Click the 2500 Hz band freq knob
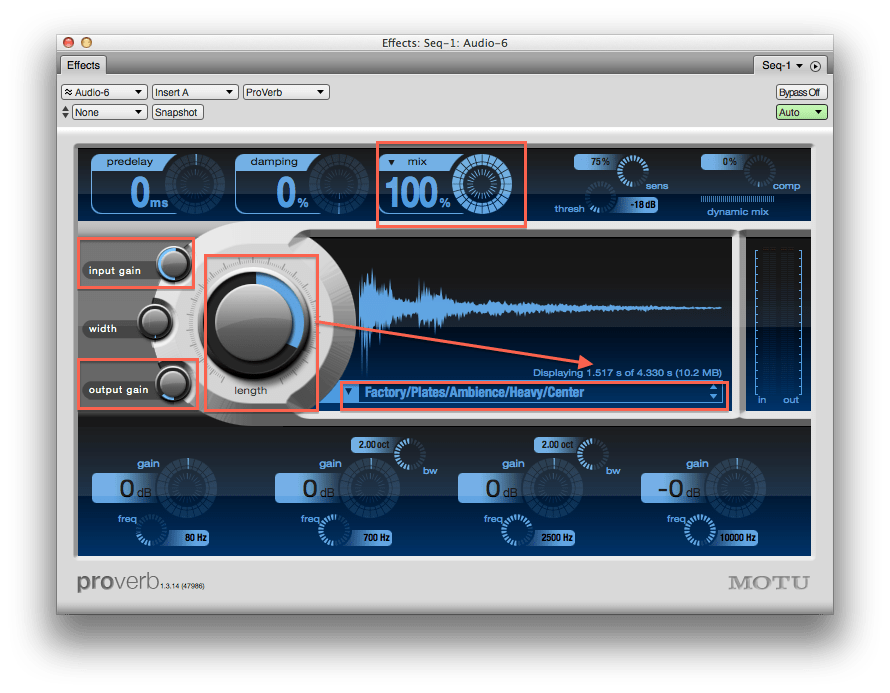This screenshot has width=890, height=693. (x=517, y=530)
